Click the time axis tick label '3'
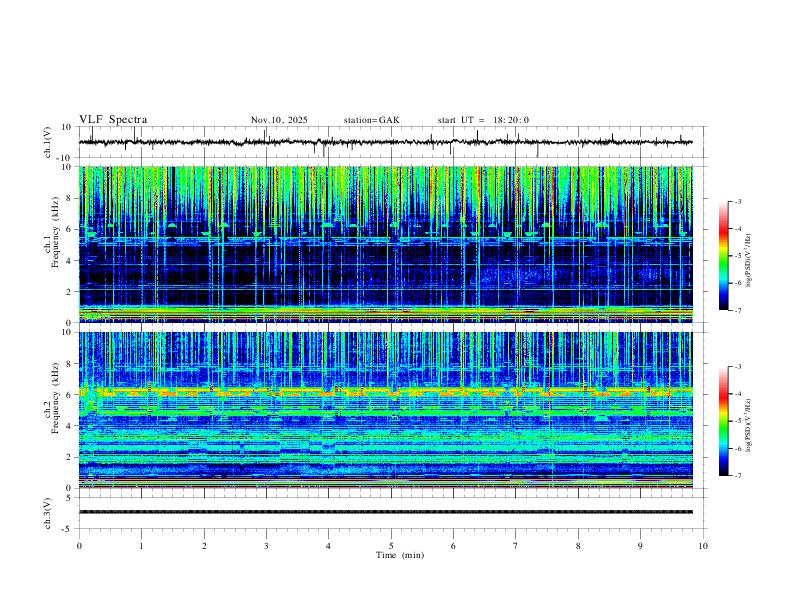Image resolution: width=792 pixels, height=612 pixels. tap(266, 546)
